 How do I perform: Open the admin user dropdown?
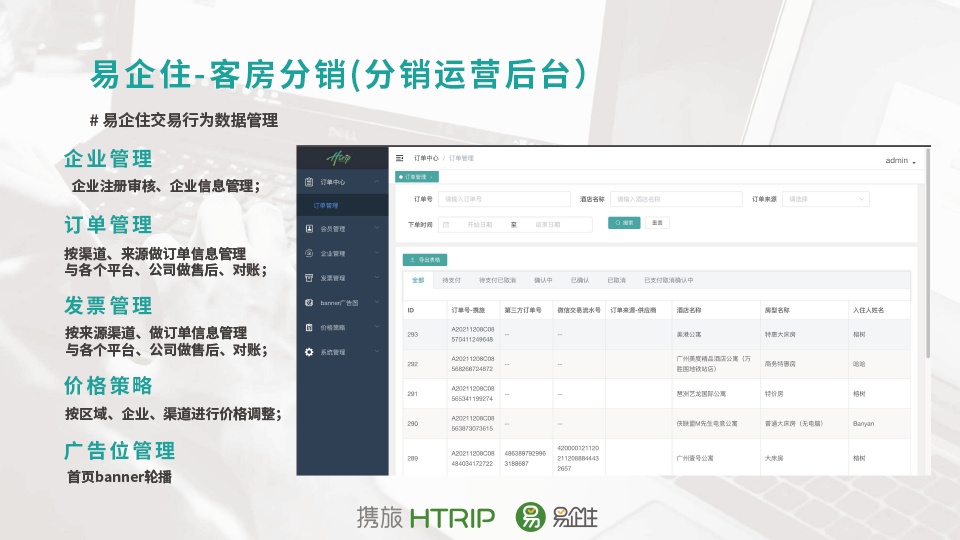[901, 160]
